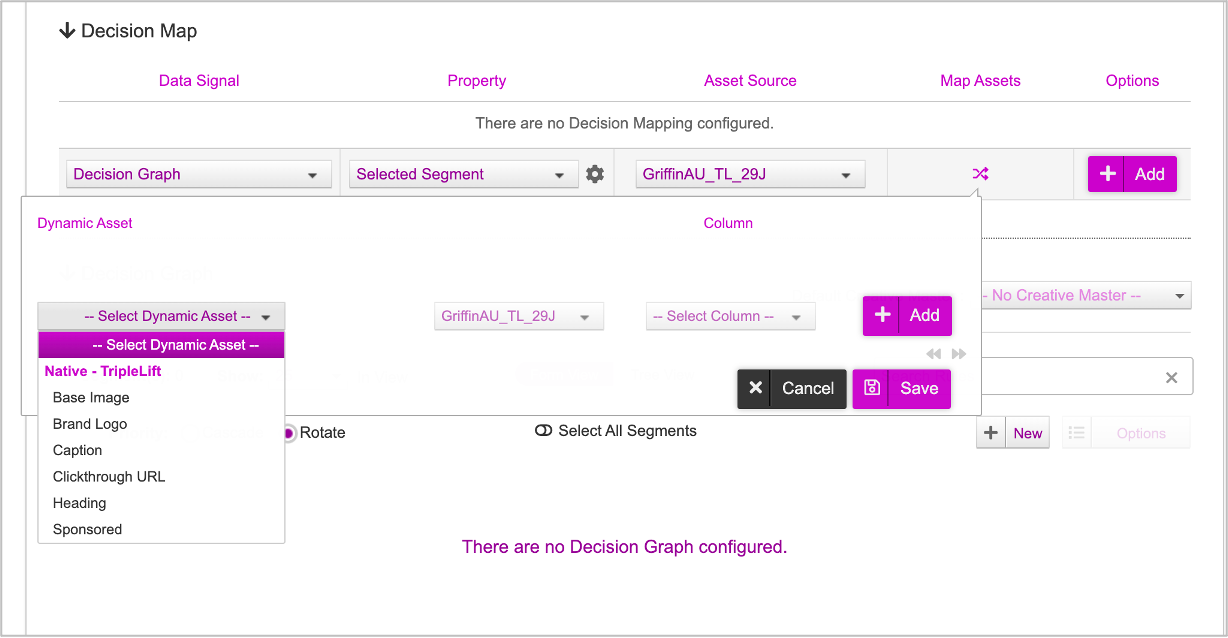Click Add in the Dynamic Asset popup
This screenshot has width=1228, height=638.
click(907, 316)
